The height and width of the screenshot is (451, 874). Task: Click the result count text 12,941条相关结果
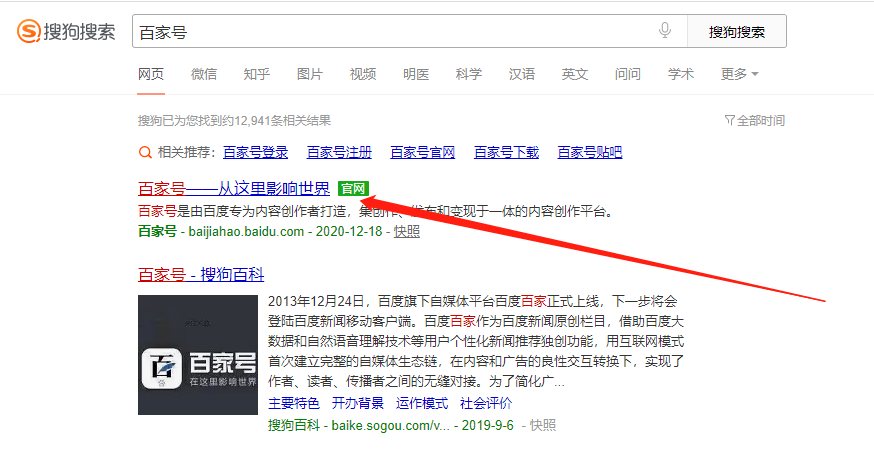pos(283,120)
